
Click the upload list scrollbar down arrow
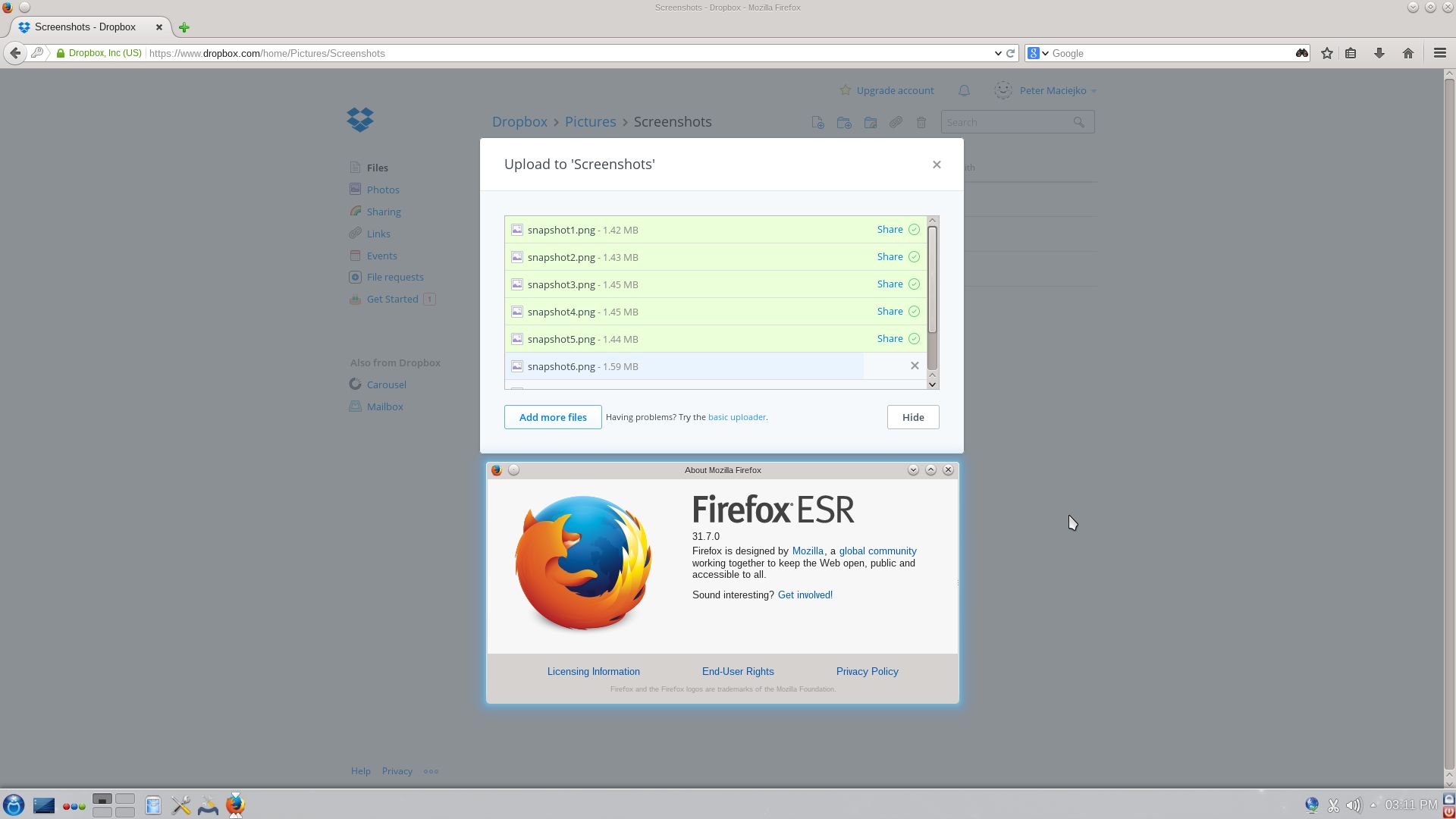932,384
